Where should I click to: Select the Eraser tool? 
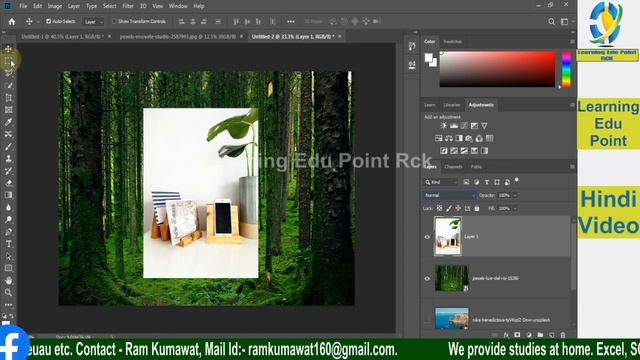point(8,183)
